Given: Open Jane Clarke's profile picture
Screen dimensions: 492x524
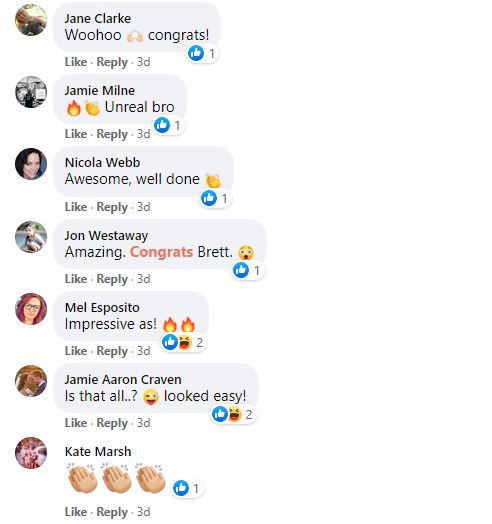Looking at the screenshot, I should [31, 20].
